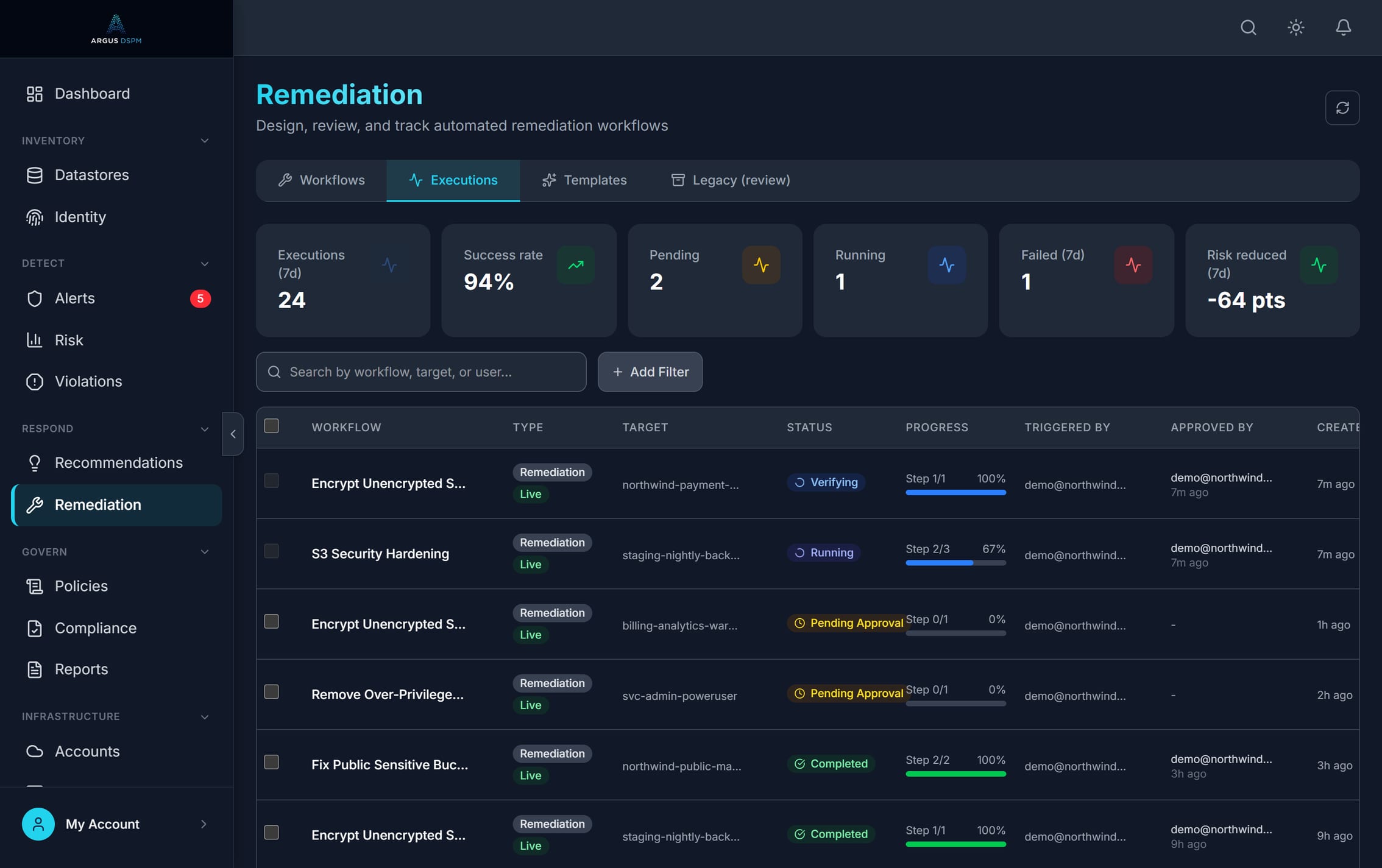Check the Remove Over-Privilege row
The width and height of the screenshot is (1382, 868).
pos(271,691)
